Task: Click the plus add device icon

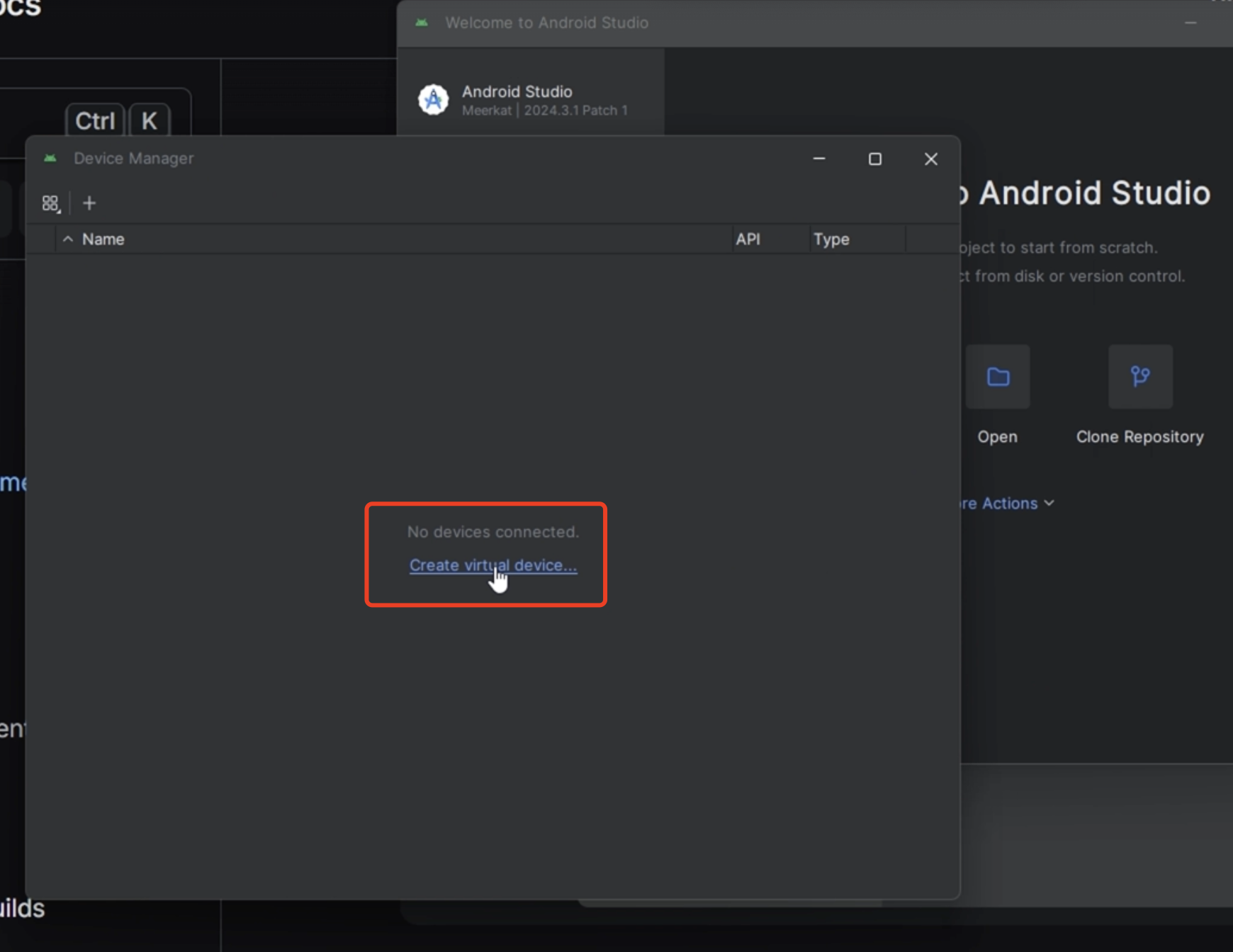Action: point(89,203)
